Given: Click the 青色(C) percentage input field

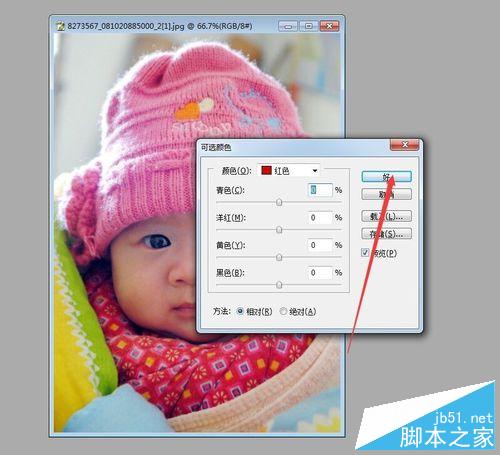Looking at the screenshot, I should (x=320, y=190).
